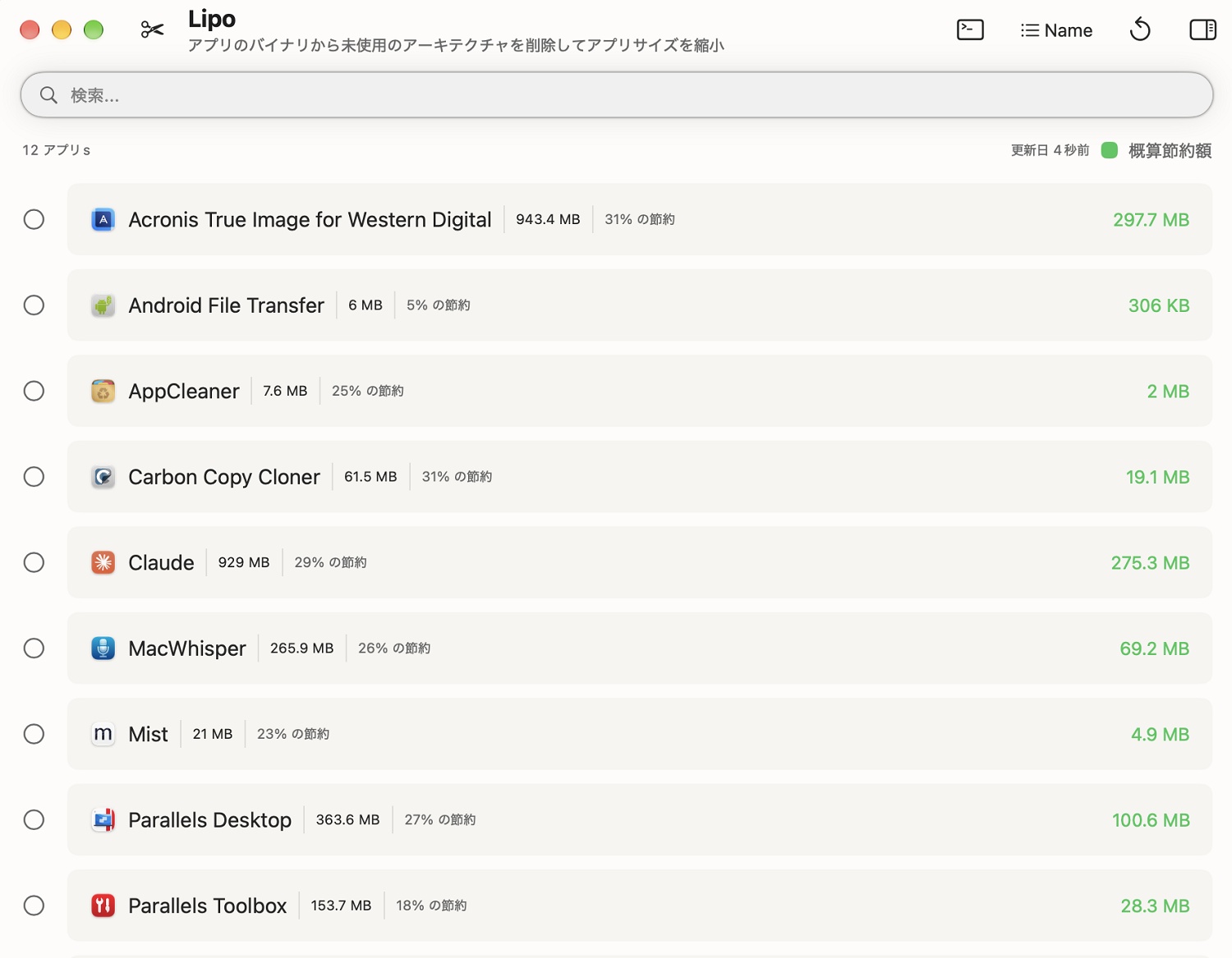Click the 275.3 MB savings value

click(1150, 563)
